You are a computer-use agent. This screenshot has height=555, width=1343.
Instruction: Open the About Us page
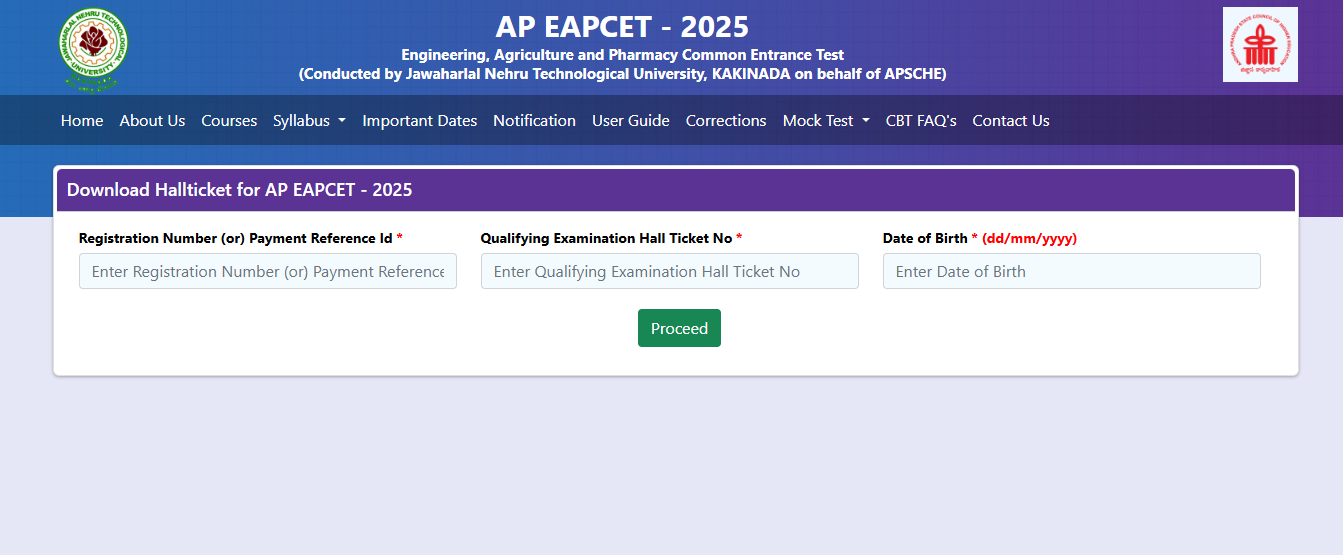coord(152,121)
